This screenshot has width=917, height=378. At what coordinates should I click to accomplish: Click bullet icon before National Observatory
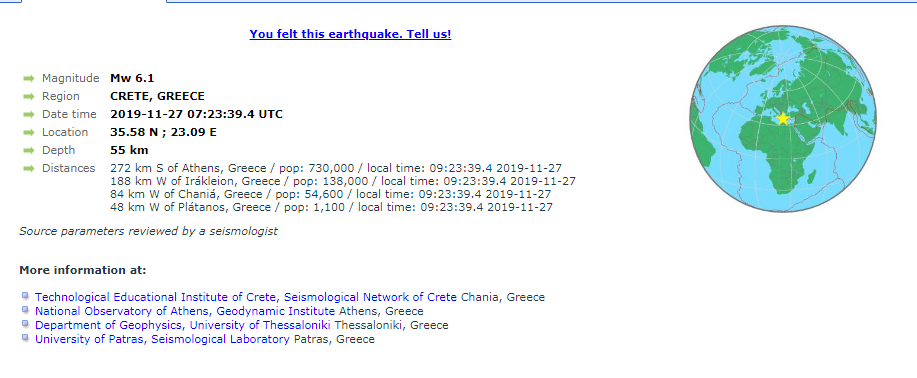pyautogui.click(x=25, y=310)
